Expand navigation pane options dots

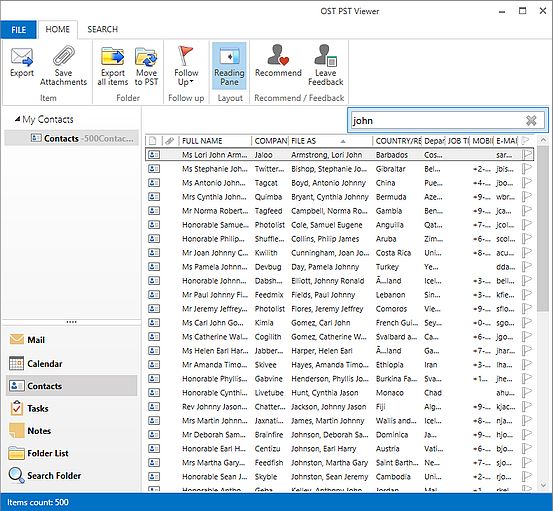(x=71, y=322)
